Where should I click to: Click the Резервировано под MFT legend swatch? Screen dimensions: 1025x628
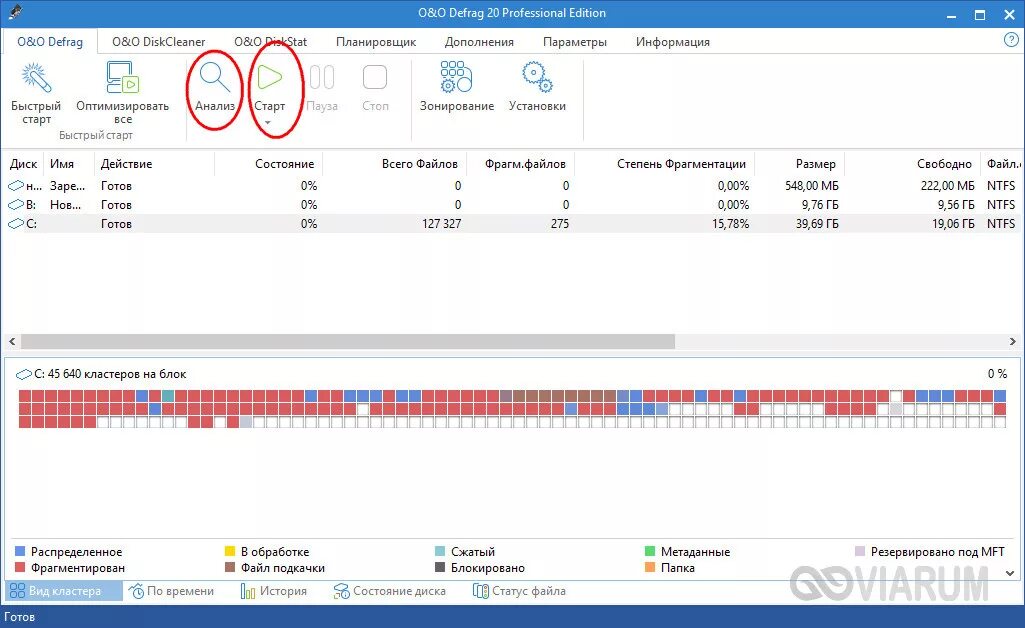(860, 552)
